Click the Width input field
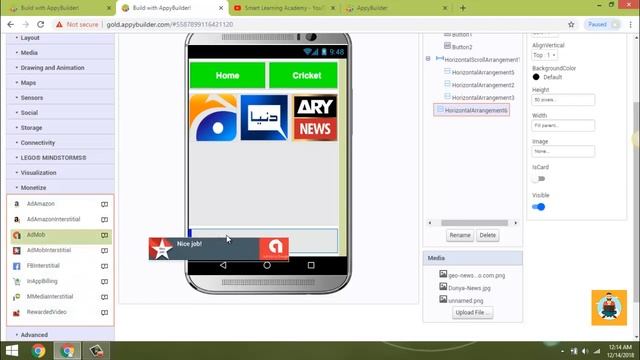640x360 pixels. 563,126
